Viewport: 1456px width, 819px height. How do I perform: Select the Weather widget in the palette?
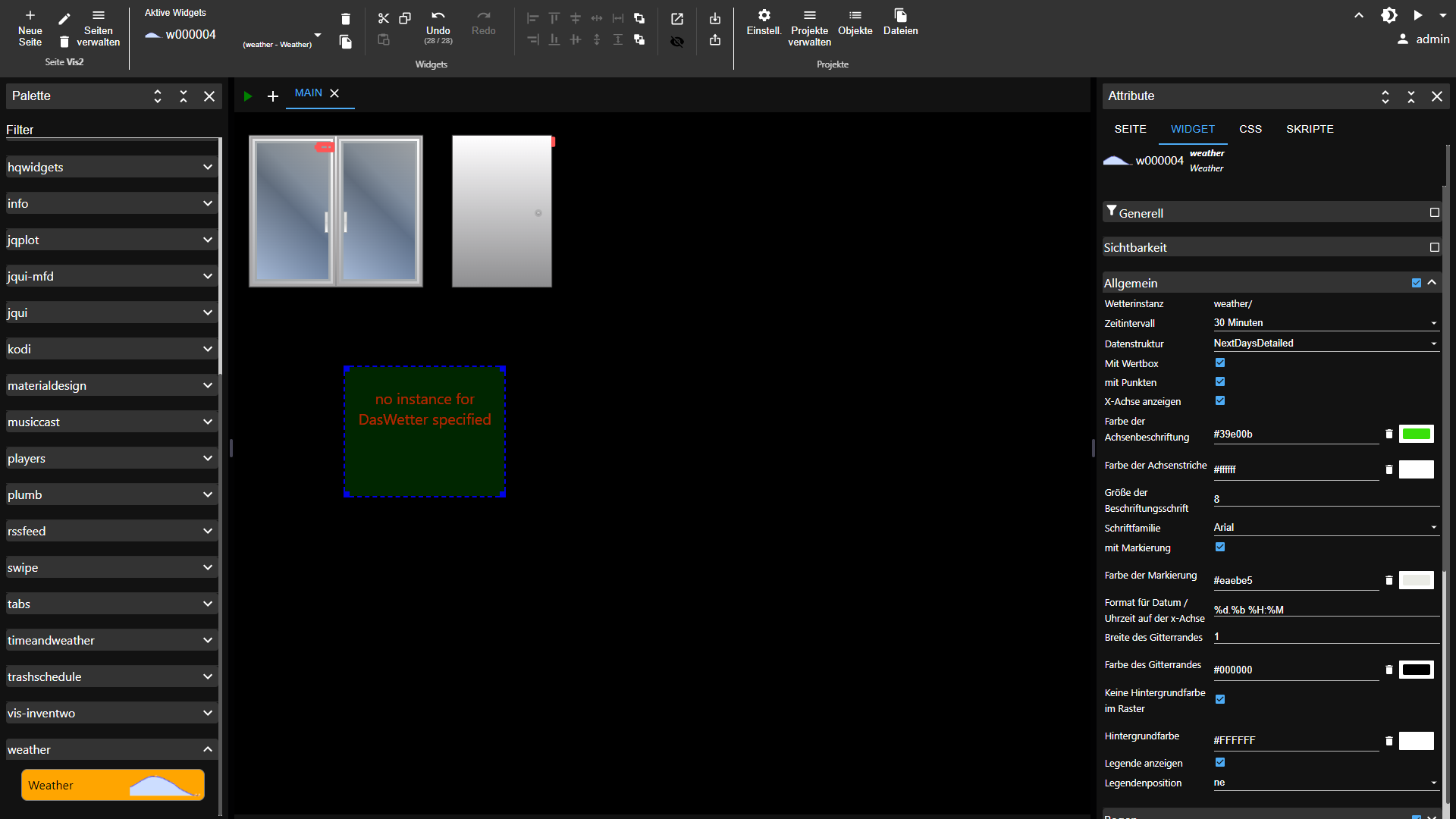(x=113, y=785)
